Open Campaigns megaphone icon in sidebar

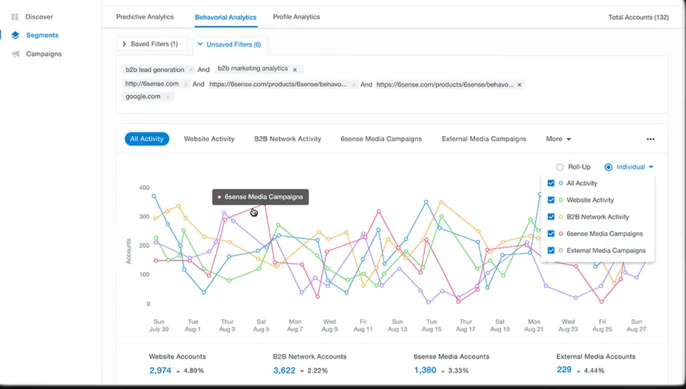tap(15, 54)
